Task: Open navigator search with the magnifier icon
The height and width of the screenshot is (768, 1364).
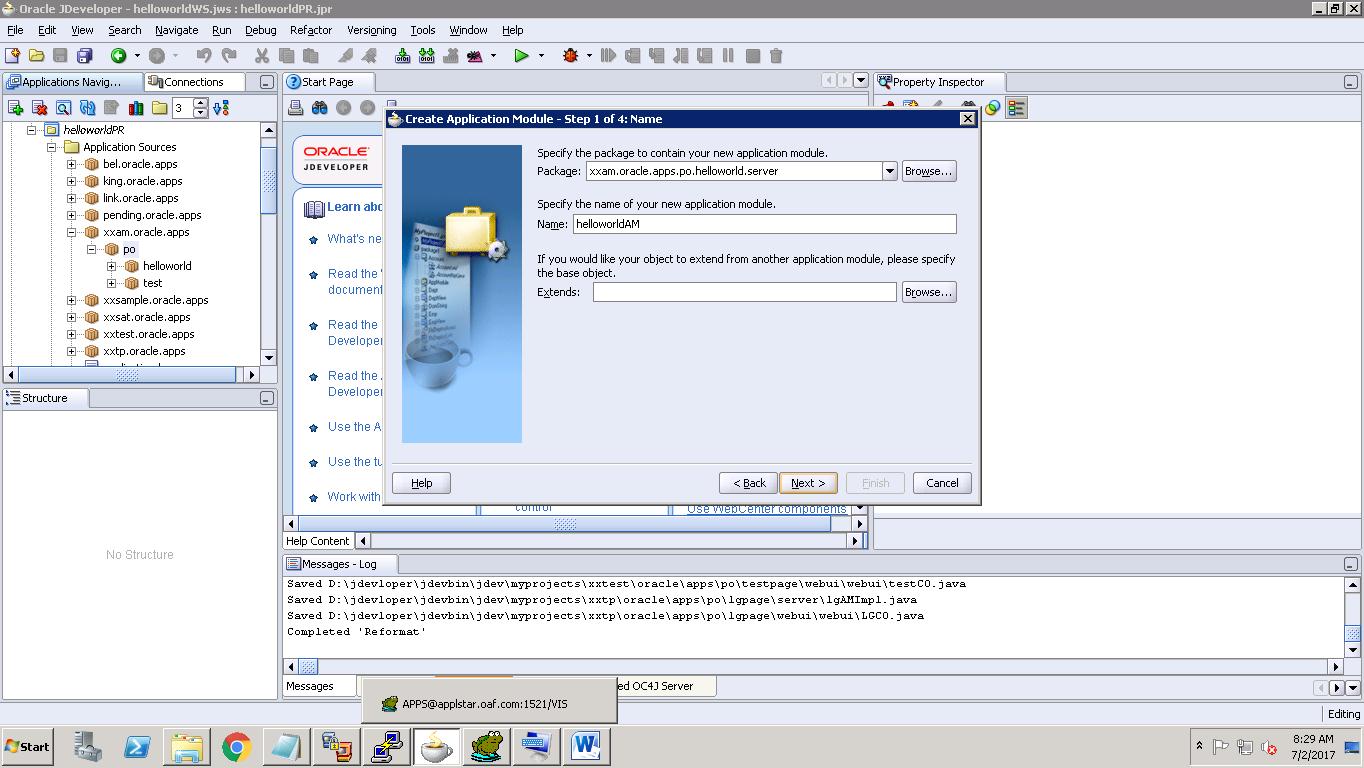Action: click(63, 107)
